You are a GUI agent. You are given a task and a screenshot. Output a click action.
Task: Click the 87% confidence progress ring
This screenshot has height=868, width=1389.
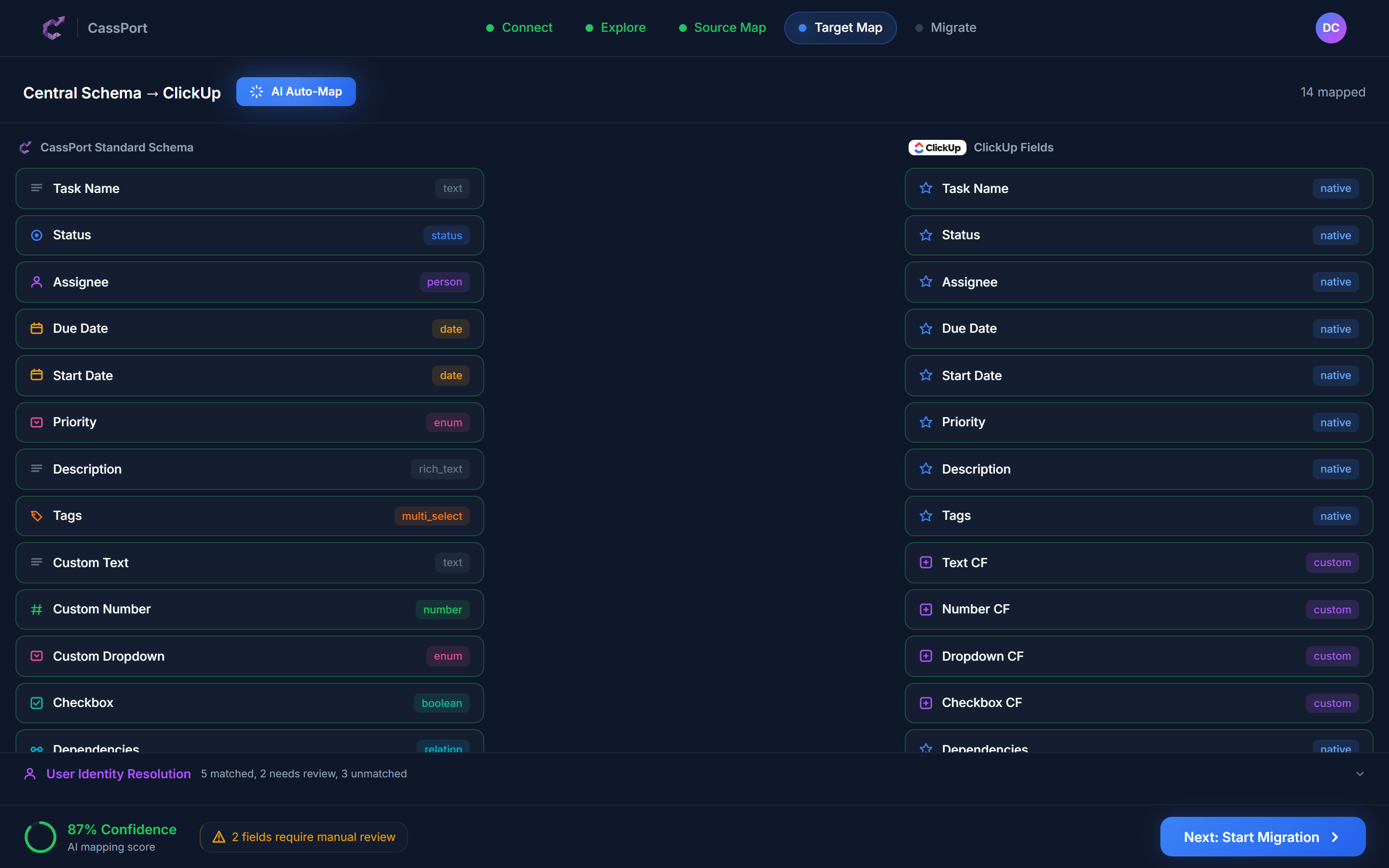coord(40,837)
